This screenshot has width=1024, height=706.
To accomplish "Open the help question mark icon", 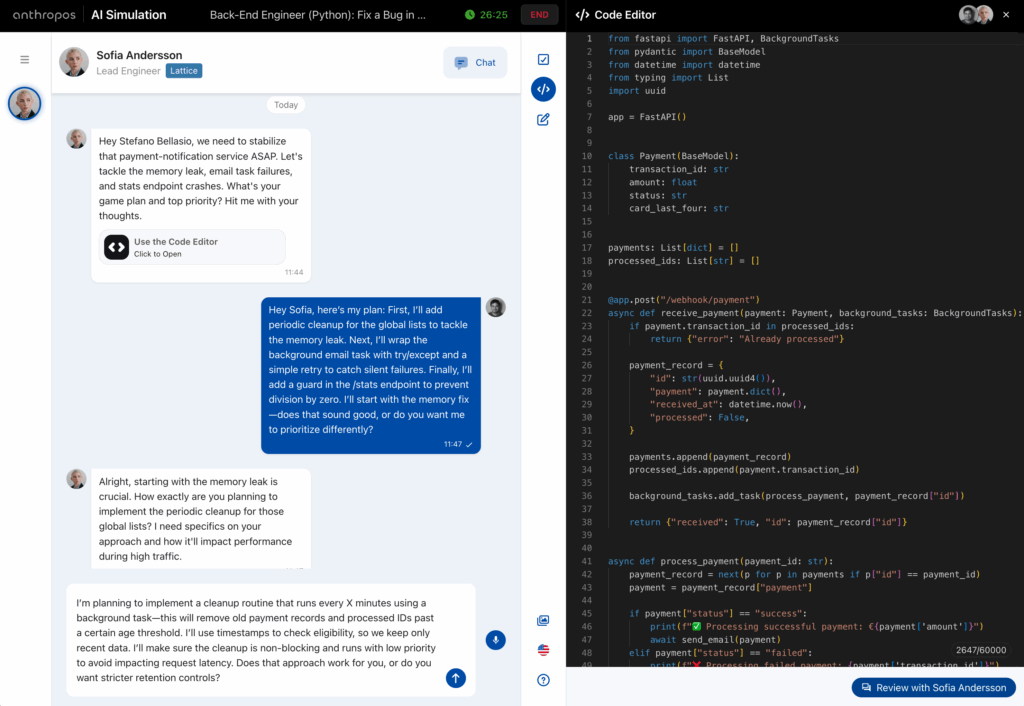I will [543, 680].
